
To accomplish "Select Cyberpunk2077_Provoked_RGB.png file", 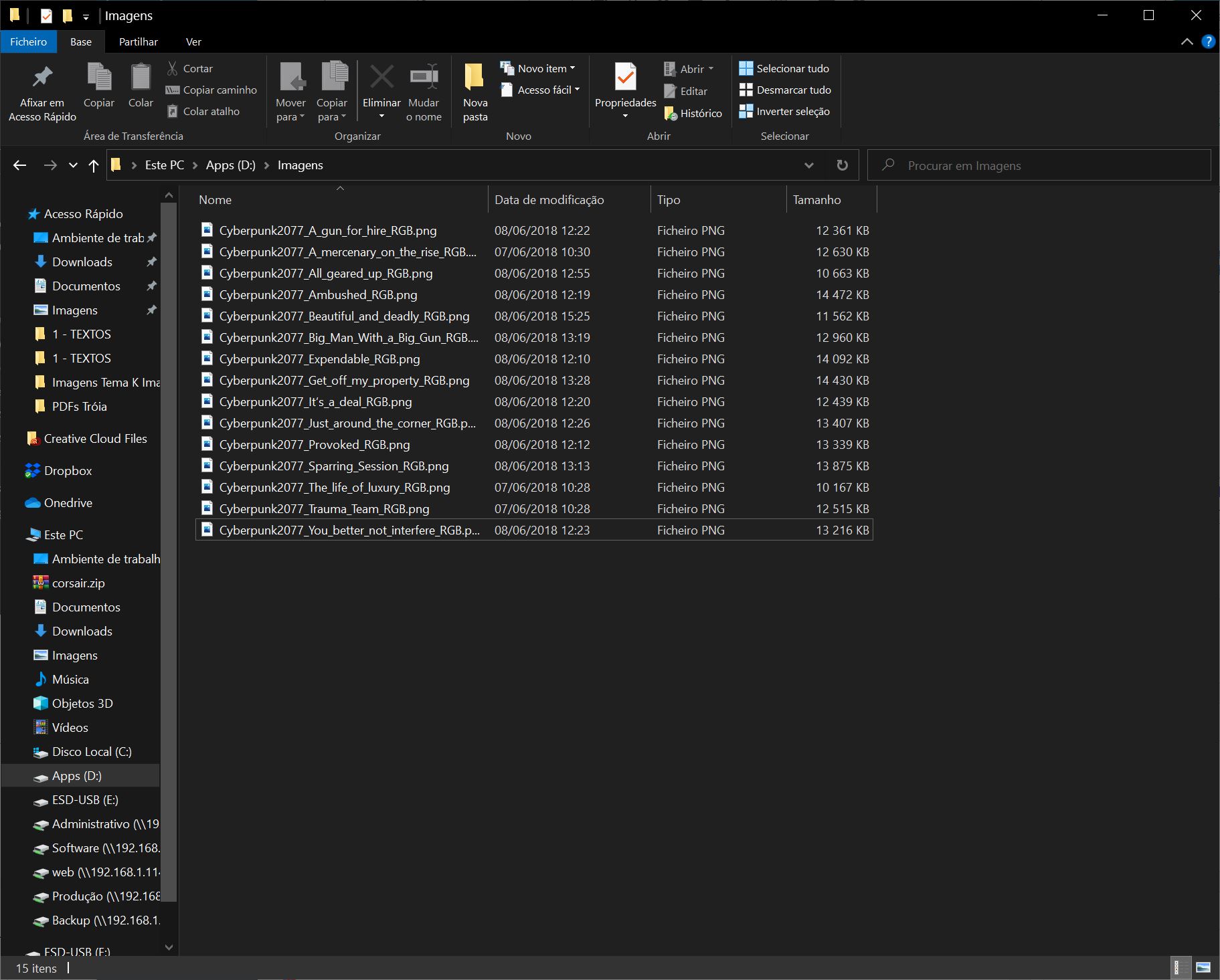I will coord(533,444).
